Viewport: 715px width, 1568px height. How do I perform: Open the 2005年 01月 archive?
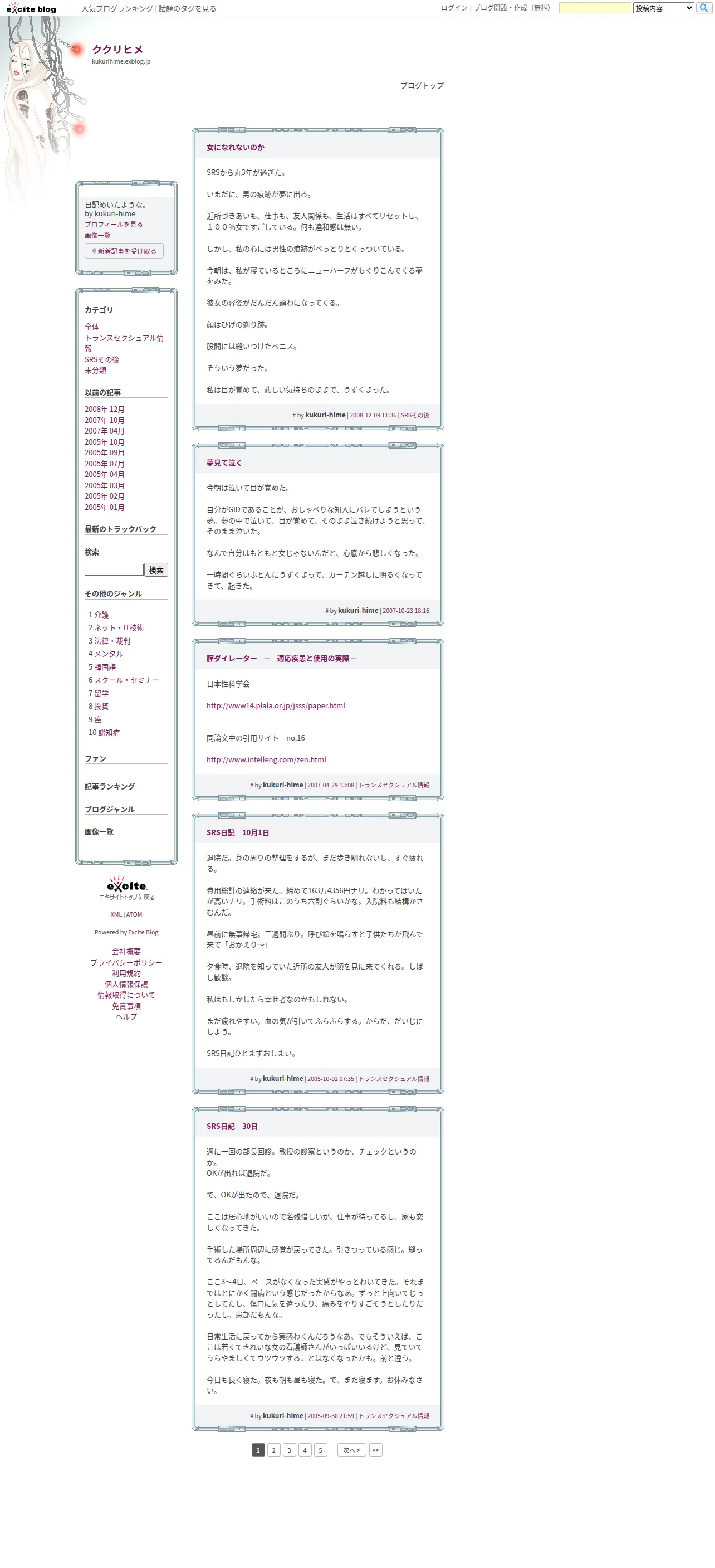click(x=105, y=507)
